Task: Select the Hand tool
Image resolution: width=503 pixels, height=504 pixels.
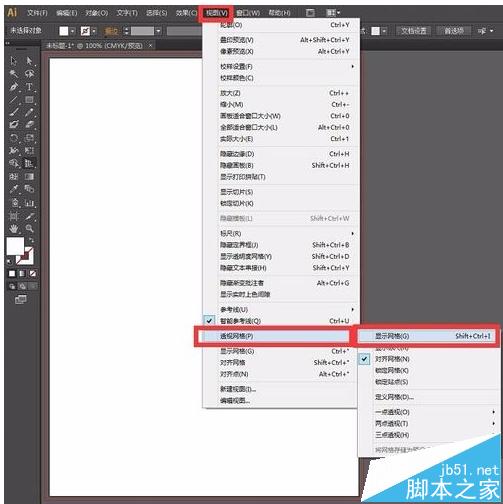Action: pos(13,229)
